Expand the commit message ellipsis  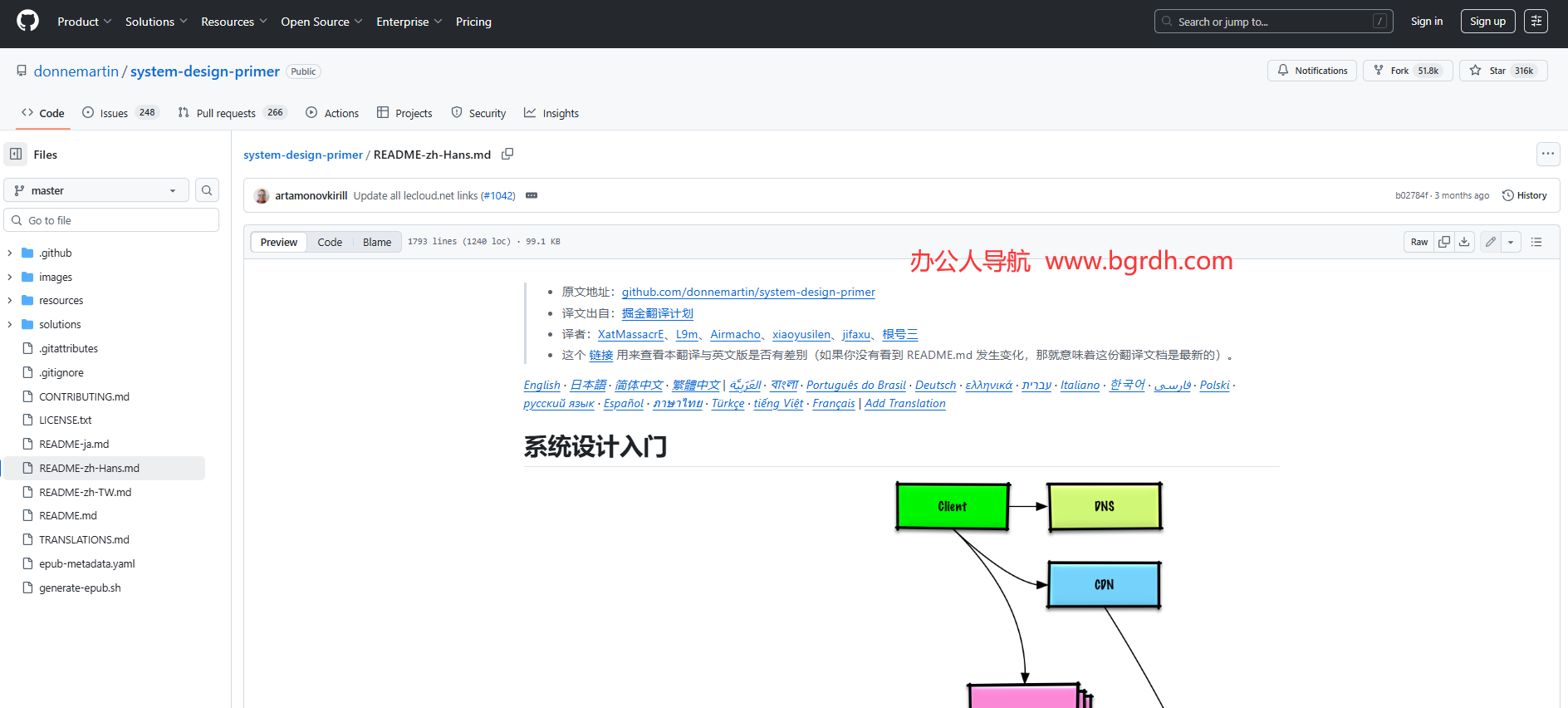pos(532,195)
